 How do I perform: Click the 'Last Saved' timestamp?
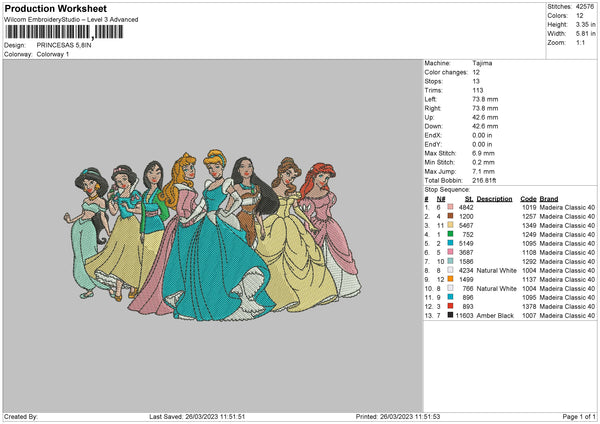coord(197,416)
